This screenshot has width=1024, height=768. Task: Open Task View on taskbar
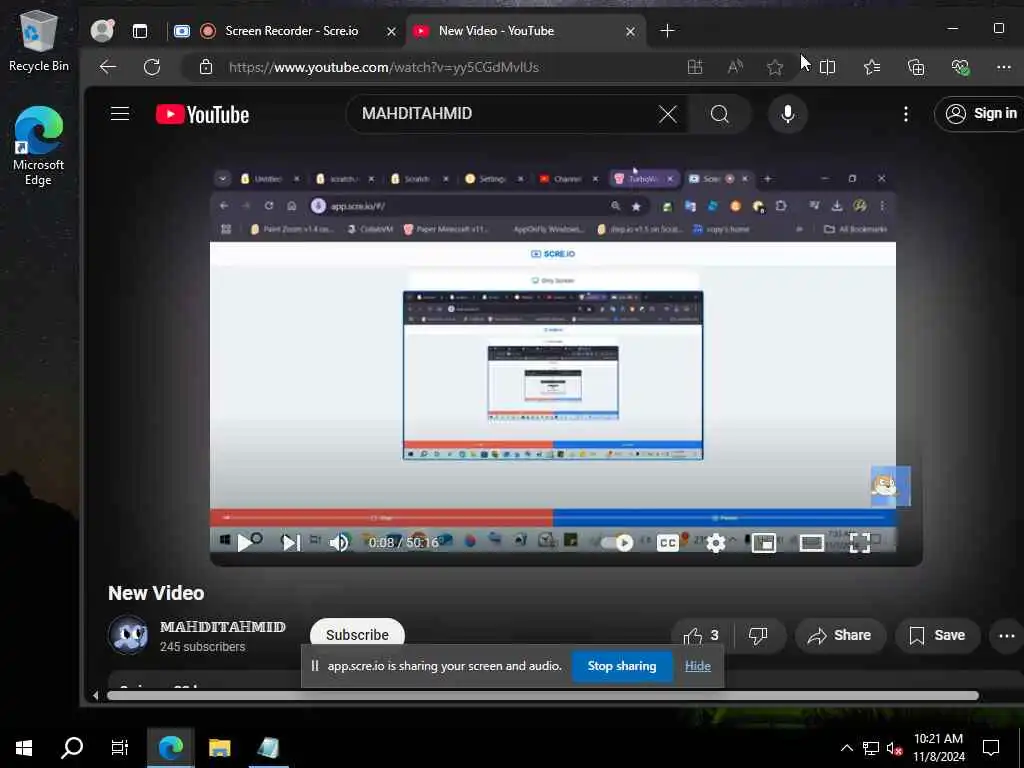coord(120,748)
